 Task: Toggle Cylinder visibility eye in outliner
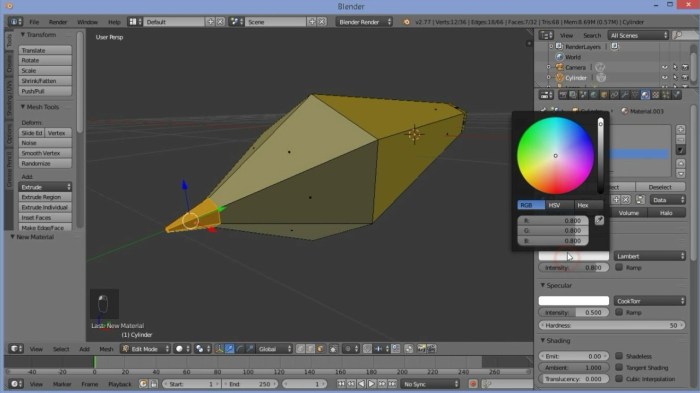pos(665,78)
